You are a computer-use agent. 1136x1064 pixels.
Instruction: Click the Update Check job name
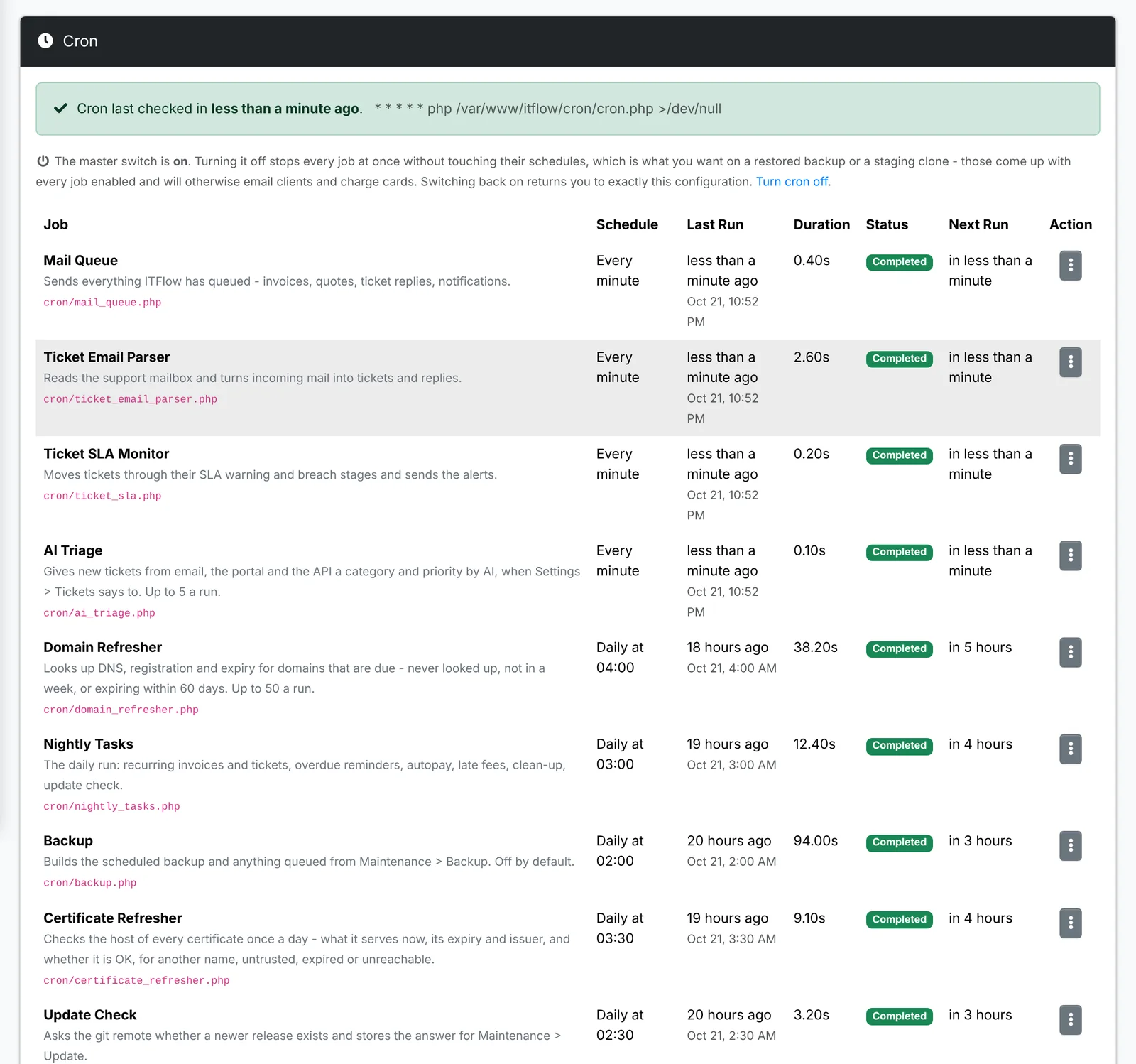coord(90,1014)
